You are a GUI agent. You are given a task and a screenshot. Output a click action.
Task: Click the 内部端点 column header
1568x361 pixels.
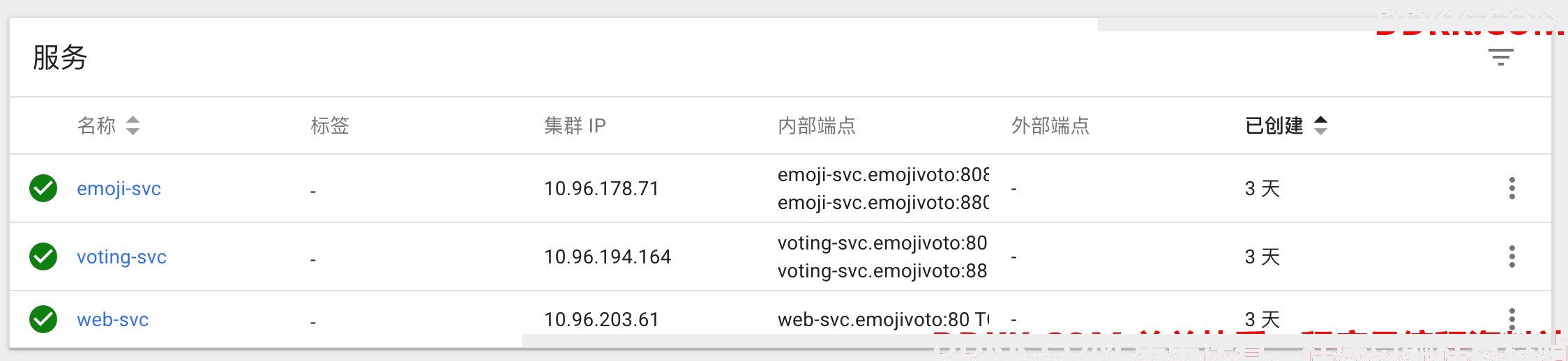[816, 125]
